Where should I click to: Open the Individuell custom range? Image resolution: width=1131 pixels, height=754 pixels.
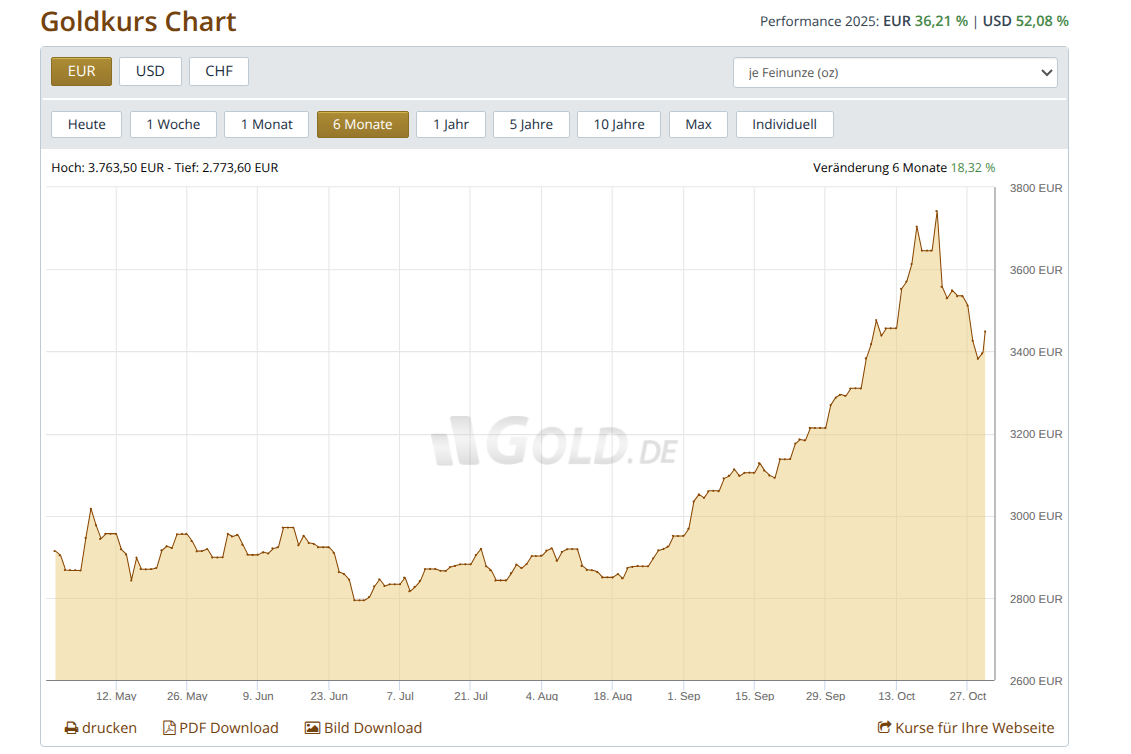coord(784,124)
